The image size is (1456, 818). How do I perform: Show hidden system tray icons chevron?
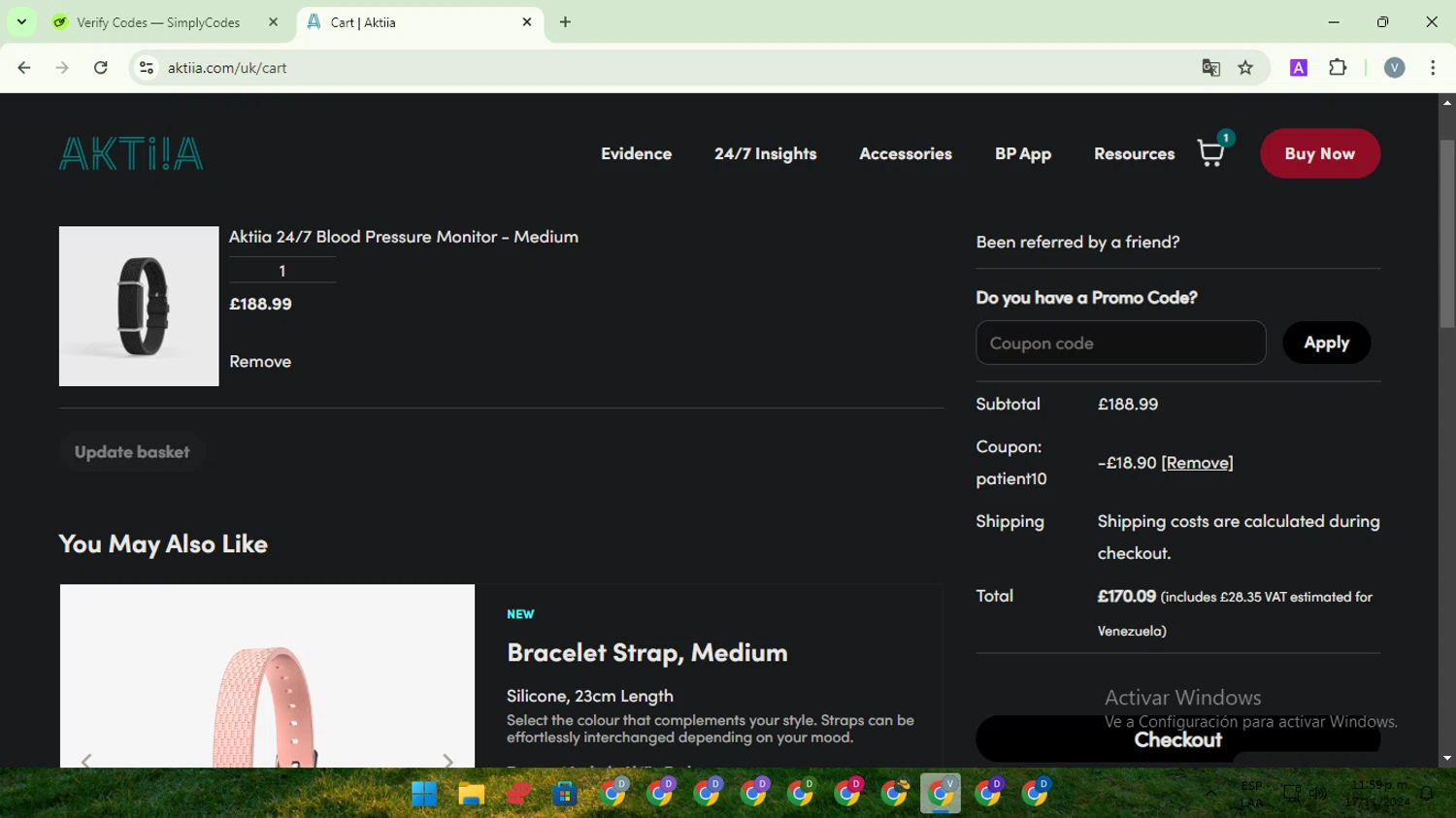tap(1210, 794)
